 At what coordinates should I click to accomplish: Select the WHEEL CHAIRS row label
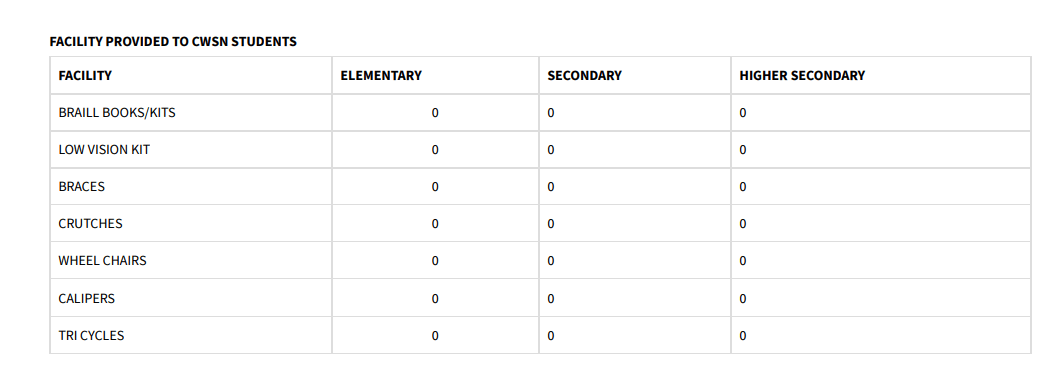[x=102, y=260]
